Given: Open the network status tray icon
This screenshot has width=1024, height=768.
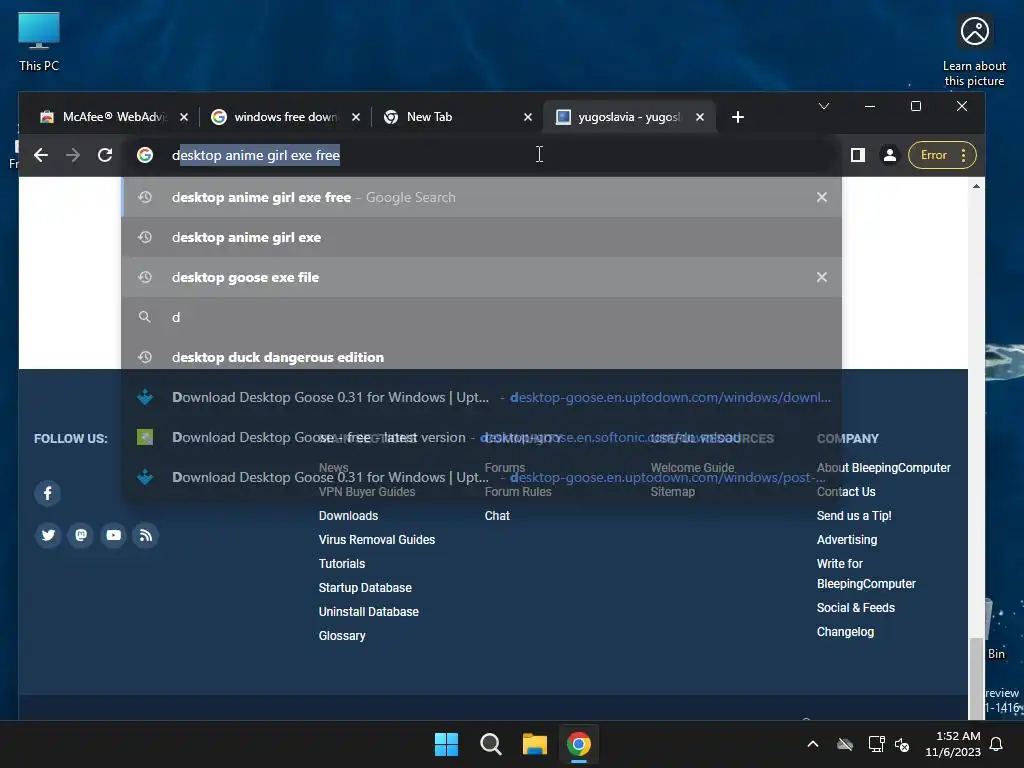Looking at the screenshot, I should pos(876,744).
